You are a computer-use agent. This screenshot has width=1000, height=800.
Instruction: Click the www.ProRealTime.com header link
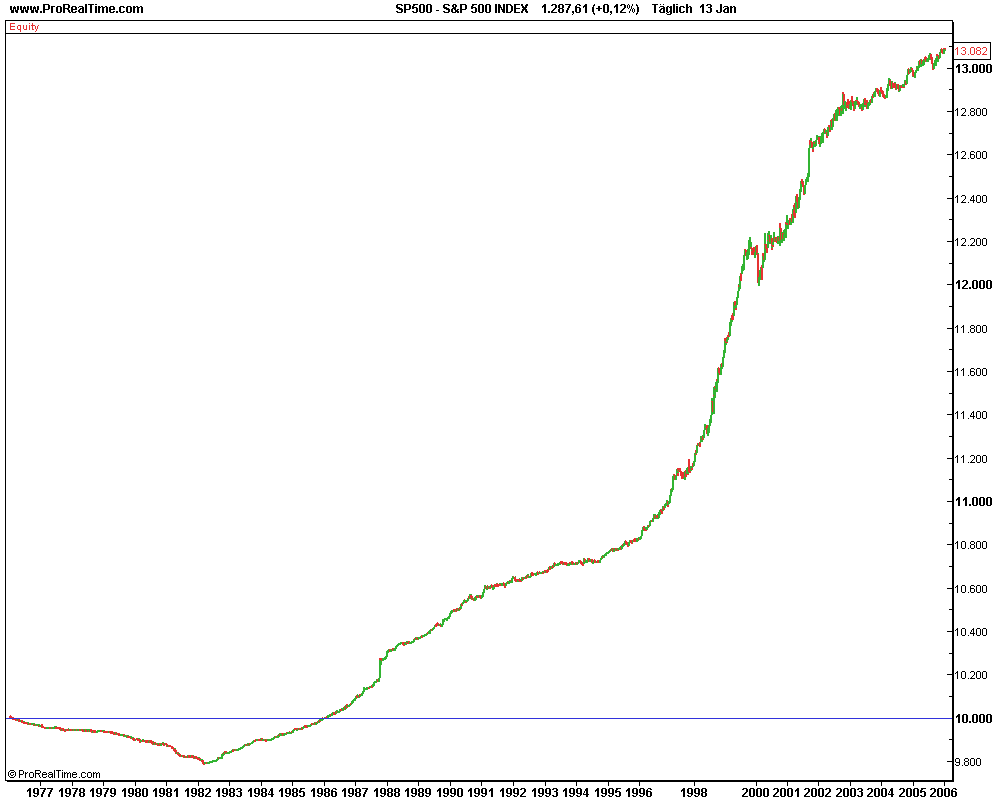click(x=77, y=9)
